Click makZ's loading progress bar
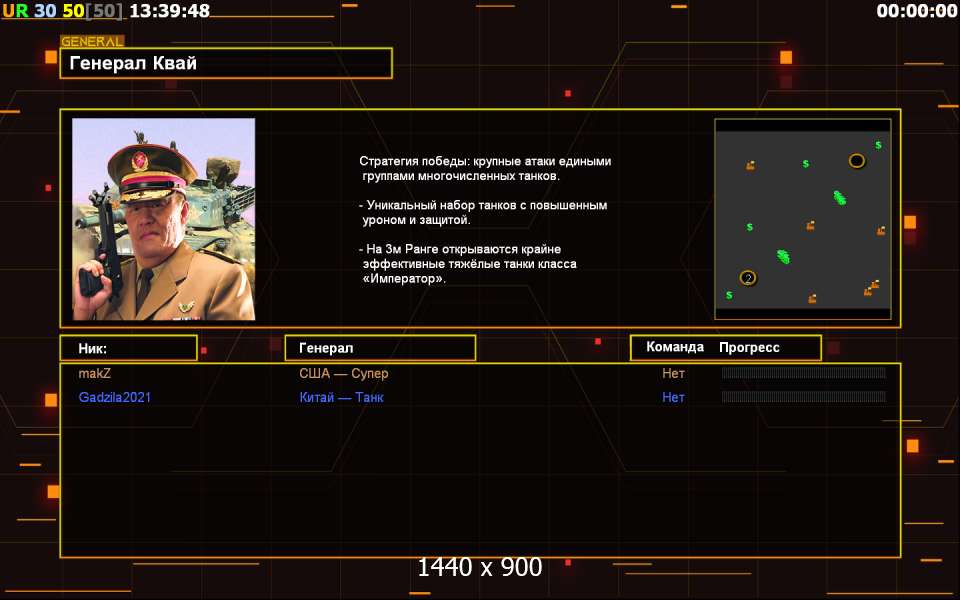Viewport: 960px width, 600px height. 804,372
